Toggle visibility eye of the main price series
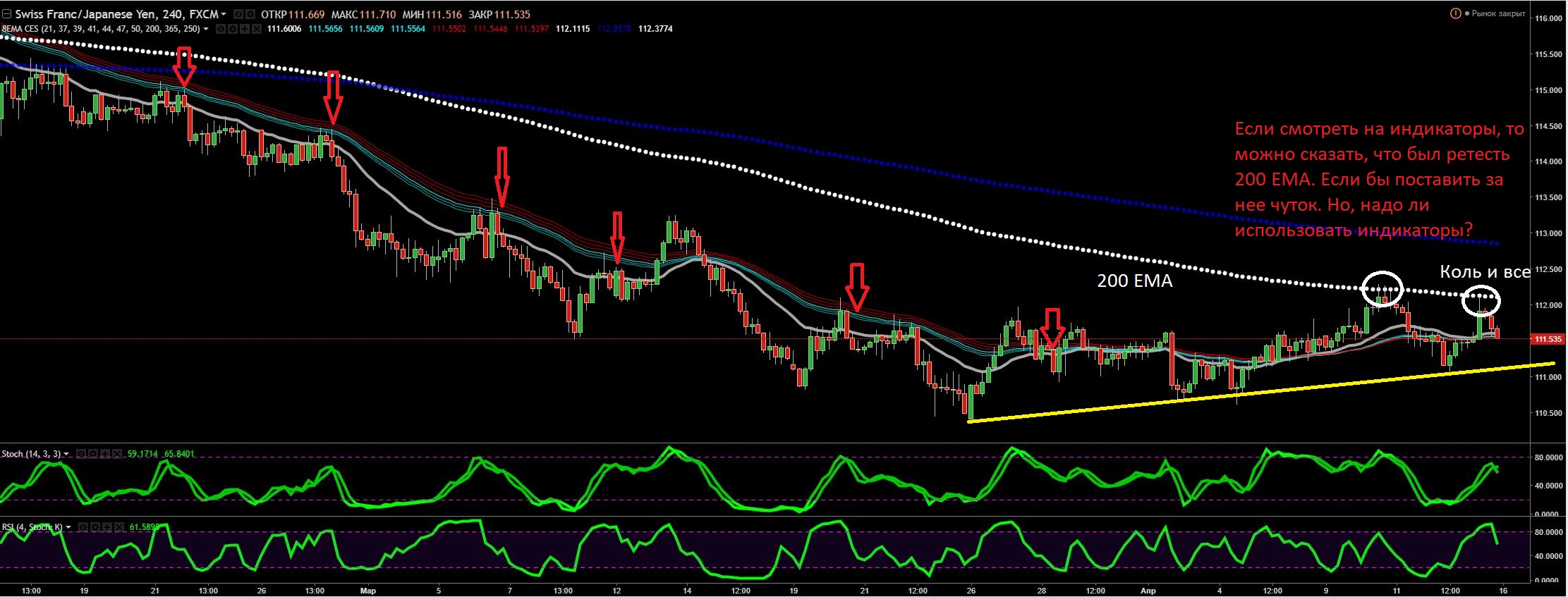Screen dimensions: 1568x597 click(238, 14)
